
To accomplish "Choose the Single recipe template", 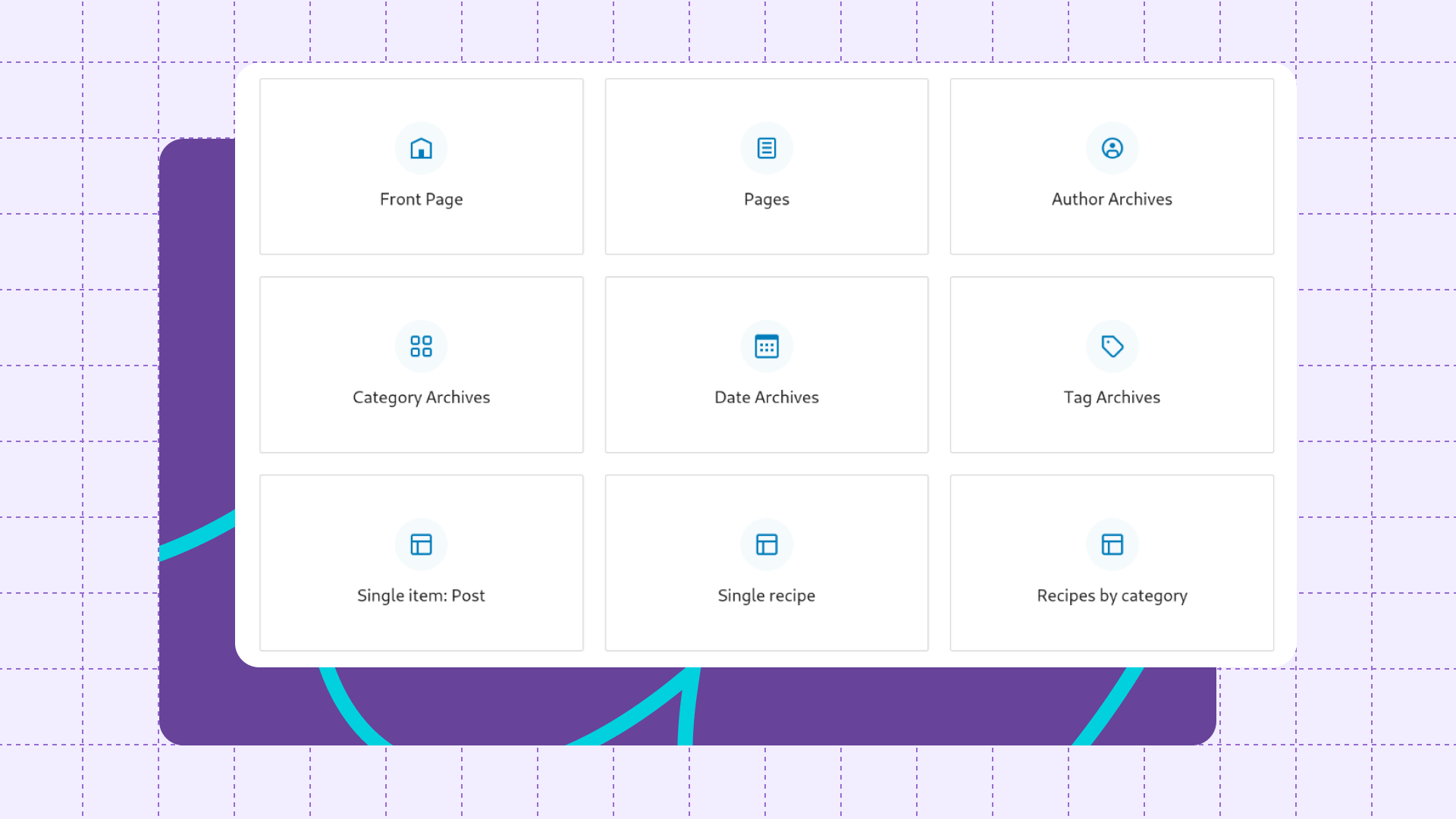I will point(767,563).
